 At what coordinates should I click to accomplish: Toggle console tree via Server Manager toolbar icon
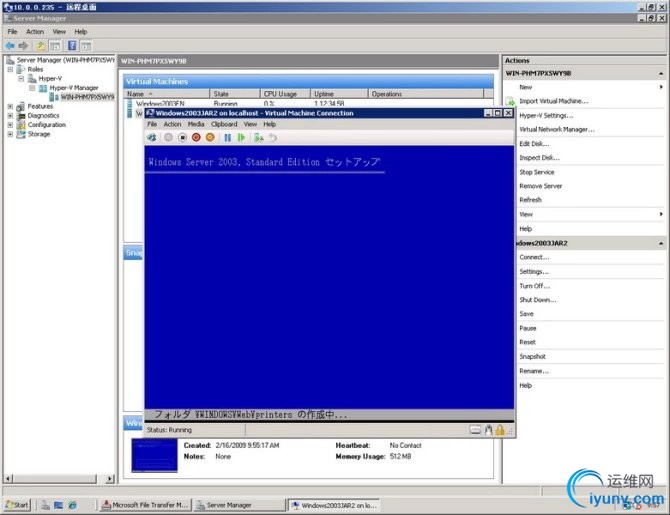(55, 46)
